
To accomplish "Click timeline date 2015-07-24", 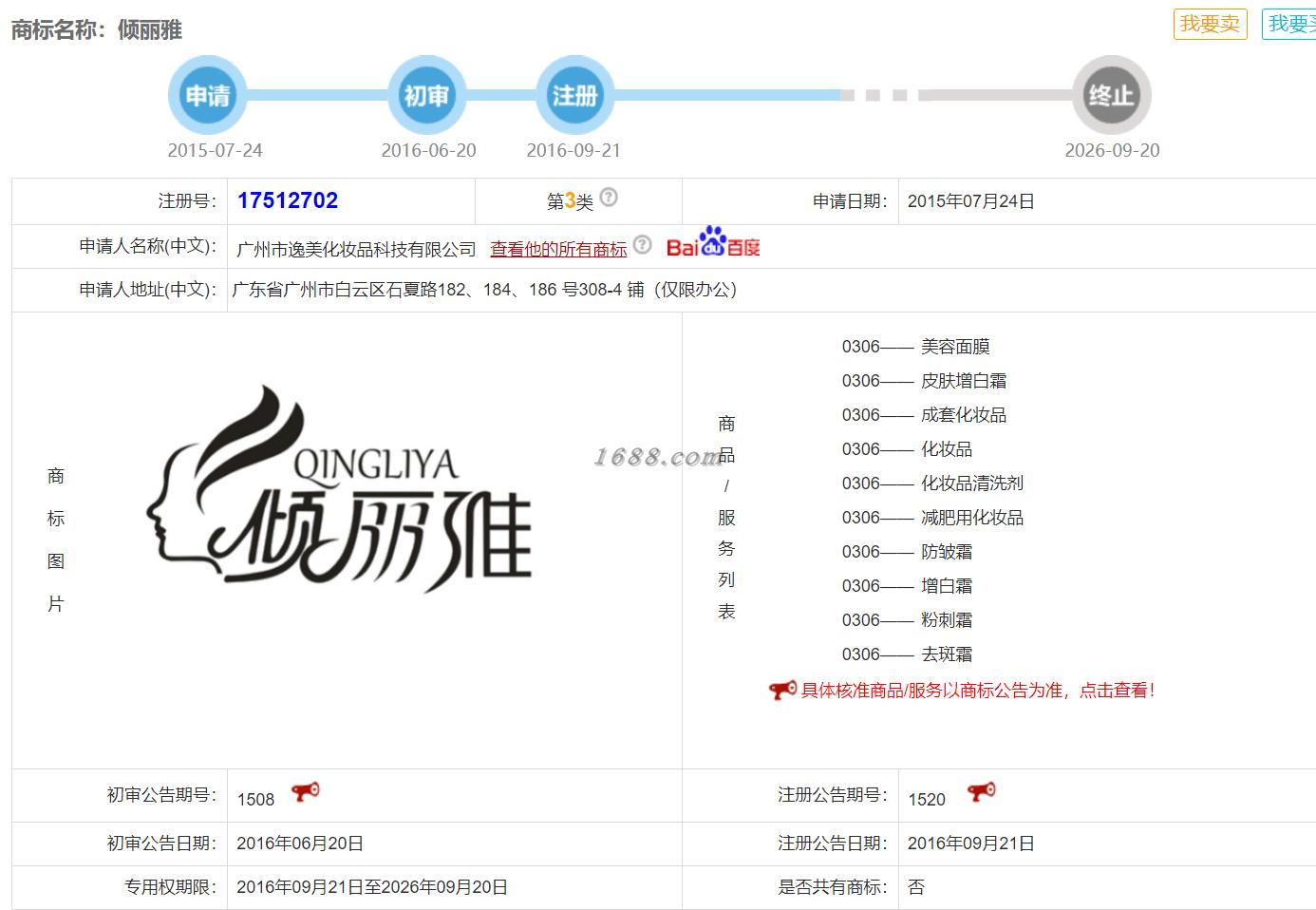I will [x=215, y=150].
